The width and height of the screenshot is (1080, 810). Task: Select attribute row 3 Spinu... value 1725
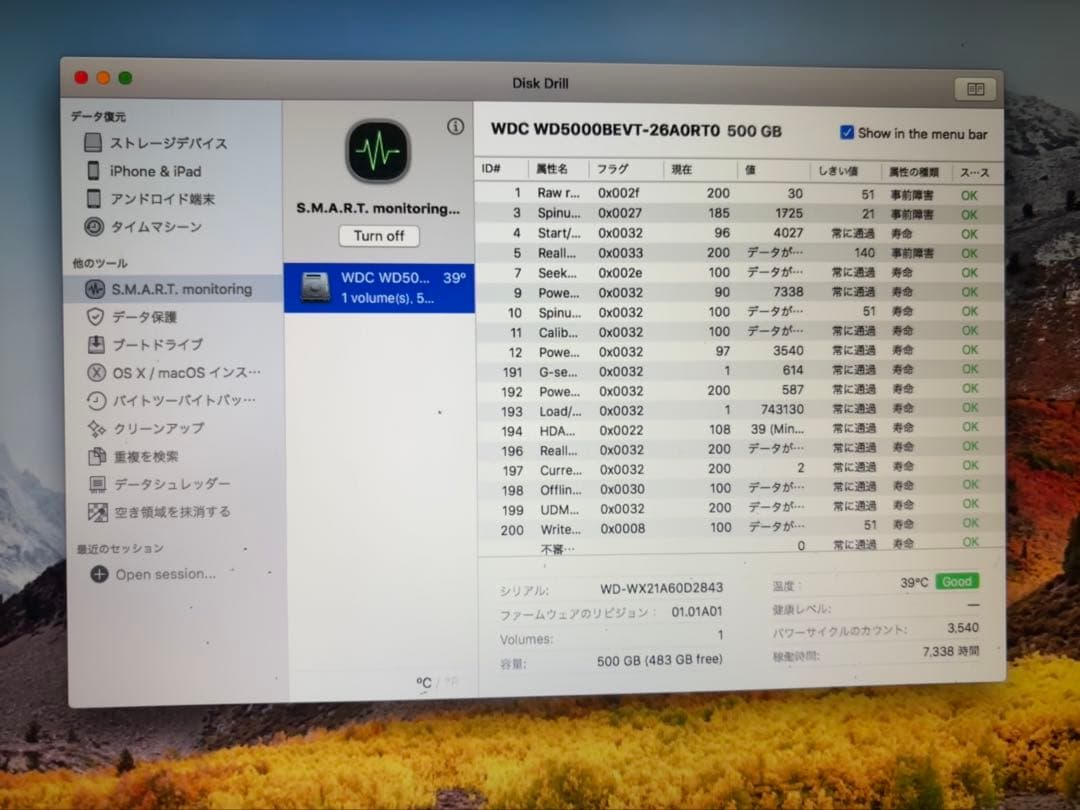738,214
